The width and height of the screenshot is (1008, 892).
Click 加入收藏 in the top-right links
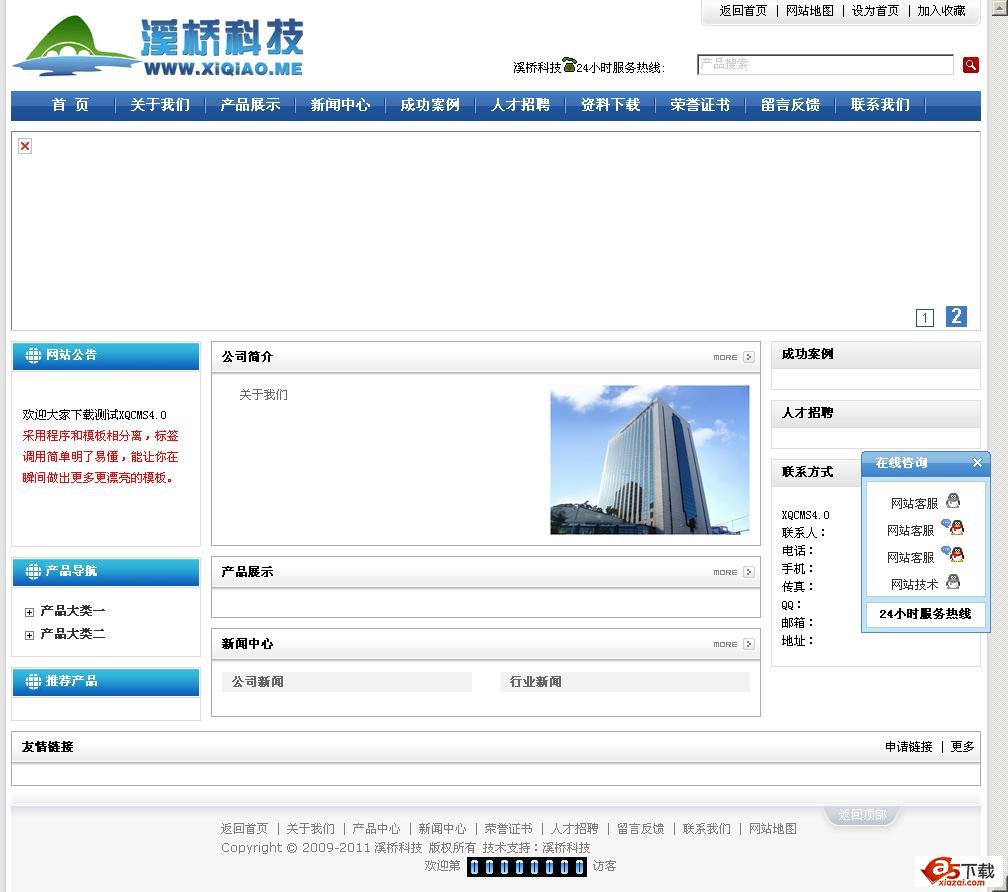pyautogui.click(x=942, y=12)
